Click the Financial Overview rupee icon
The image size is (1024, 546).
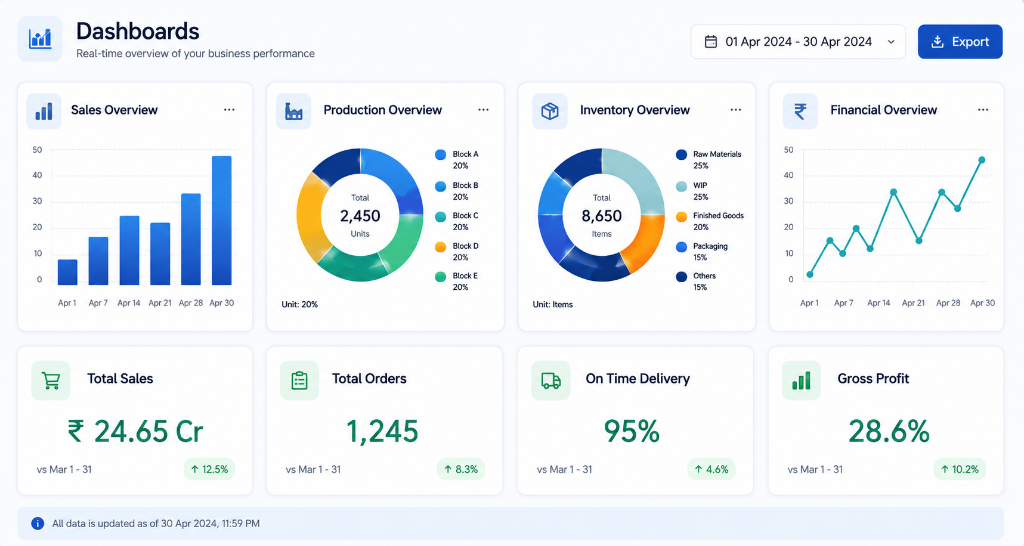[800, 111]
